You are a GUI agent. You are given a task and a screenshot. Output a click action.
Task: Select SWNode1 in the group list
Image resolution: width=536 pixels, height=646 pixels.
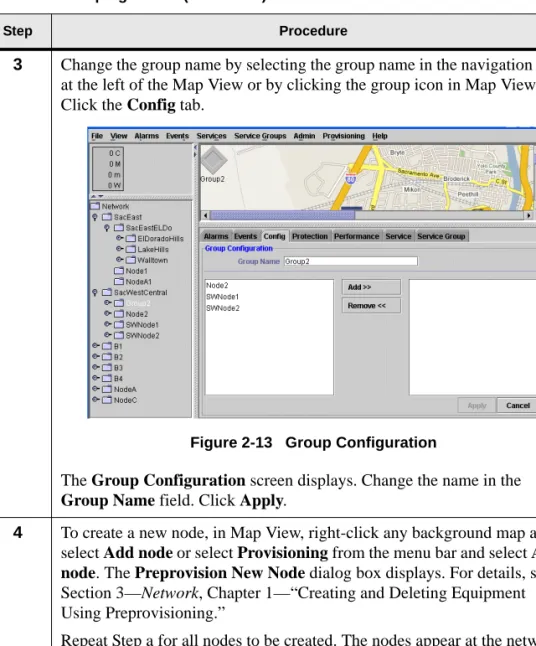[x=222, y=297]
